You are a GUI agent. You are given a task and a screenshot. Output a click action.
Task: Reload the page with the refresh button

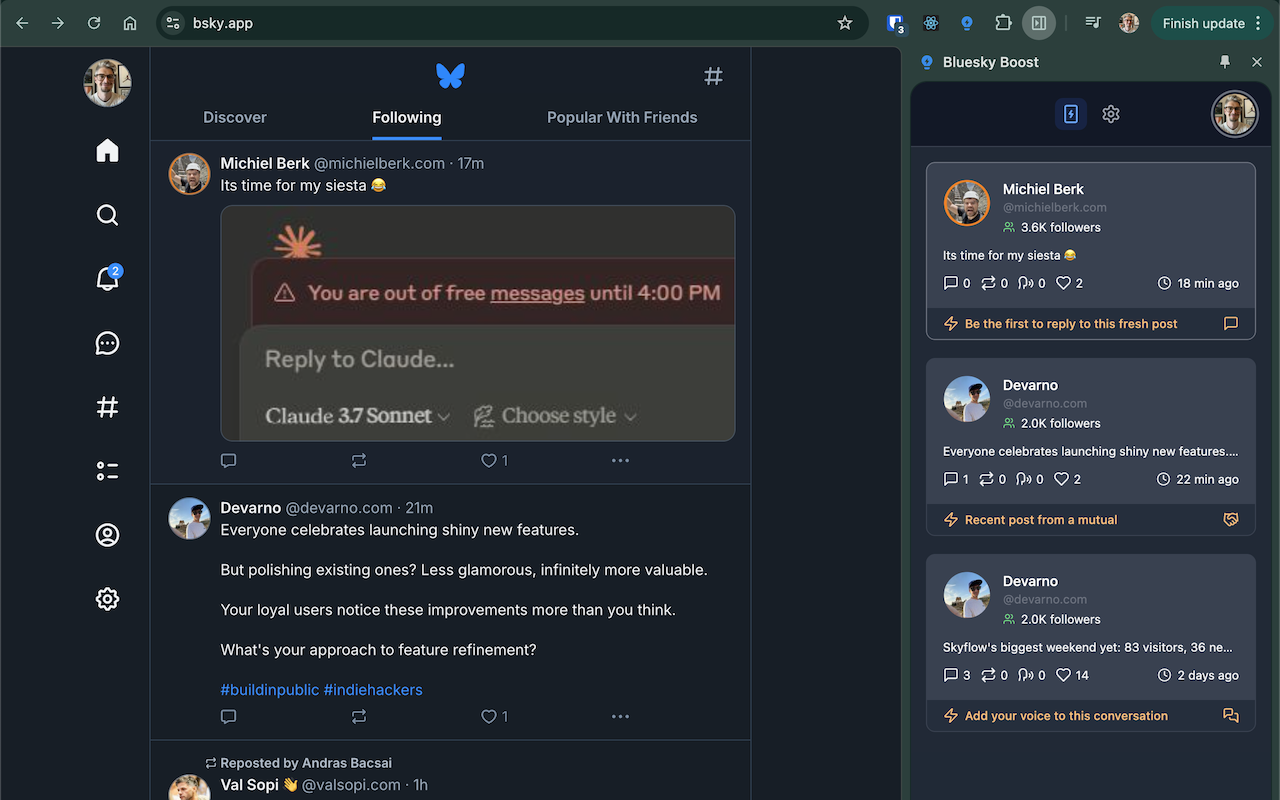point(93,23)
